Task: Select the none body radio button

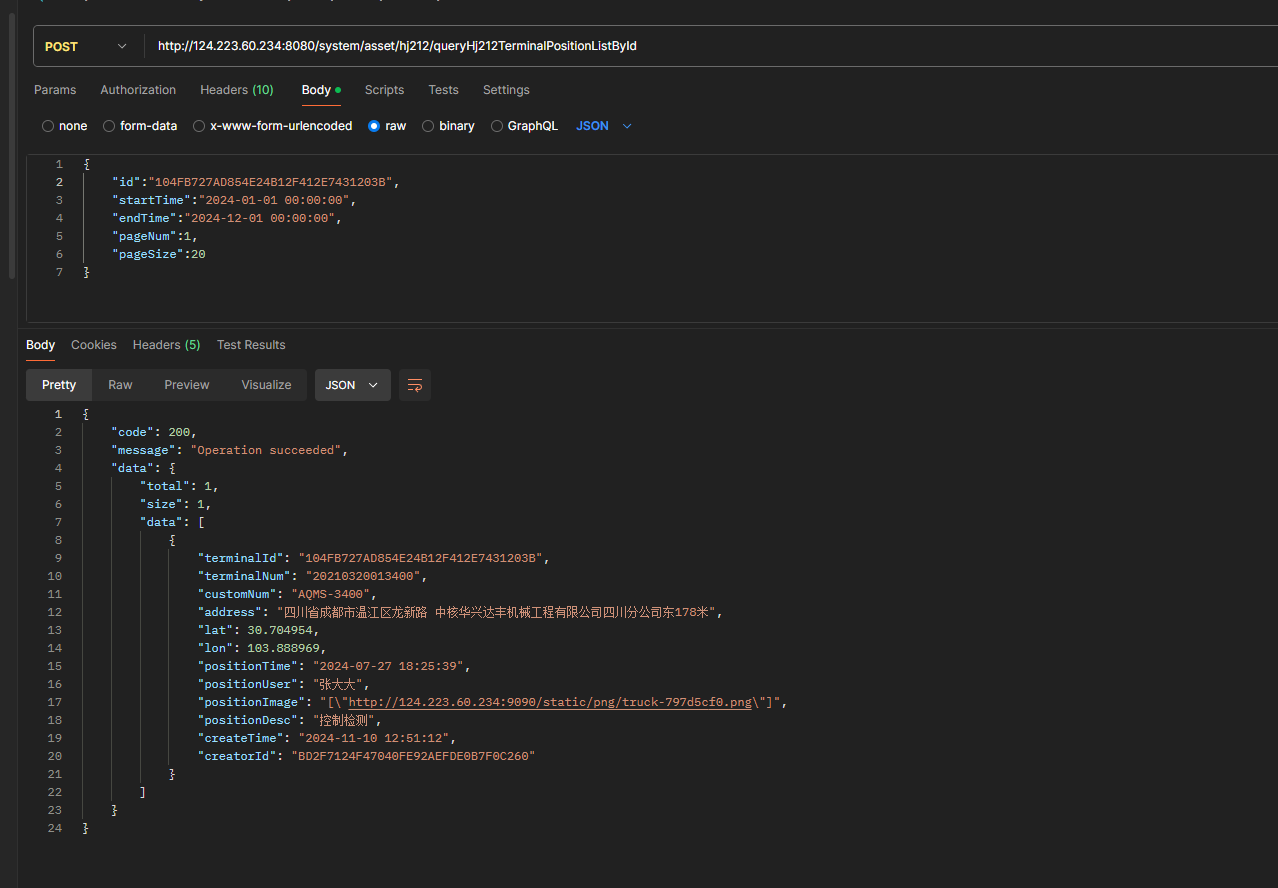Action: 48,126
